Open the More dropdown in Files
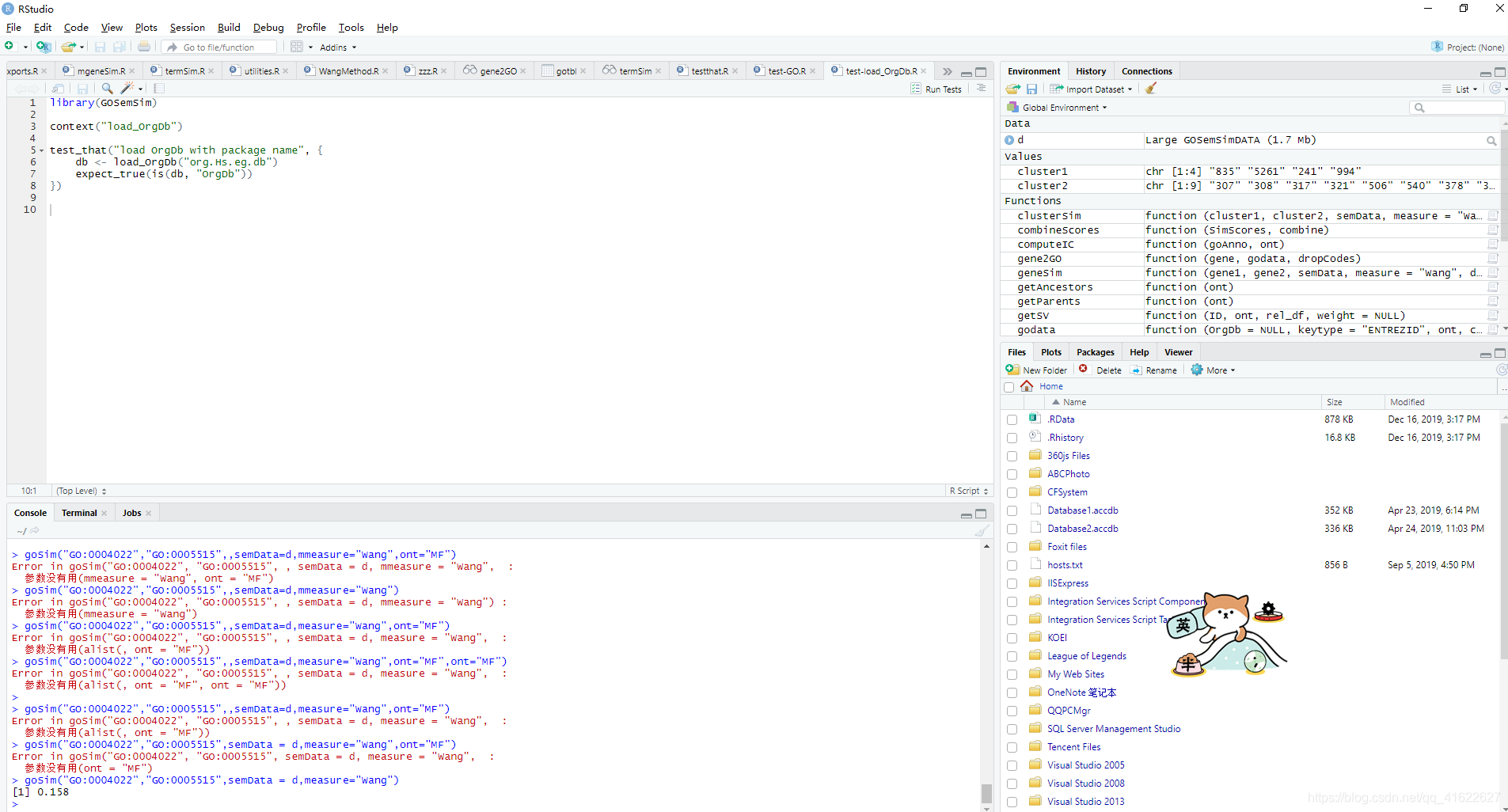The image size is (1508, 812). [1214, 370]
